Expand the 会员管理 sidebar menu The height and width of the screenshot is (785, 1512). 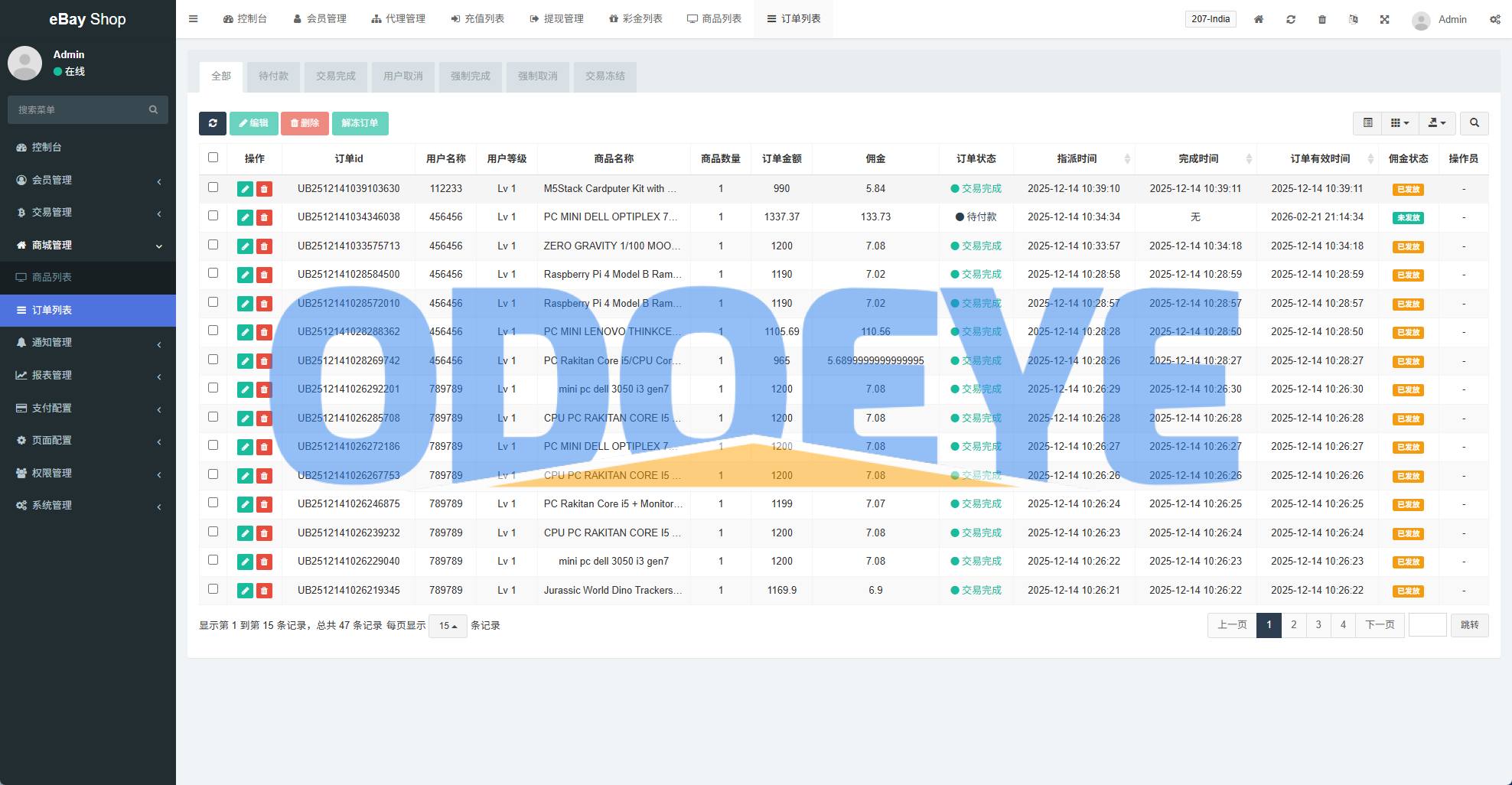pyautogui.click(x=88, y=180)
